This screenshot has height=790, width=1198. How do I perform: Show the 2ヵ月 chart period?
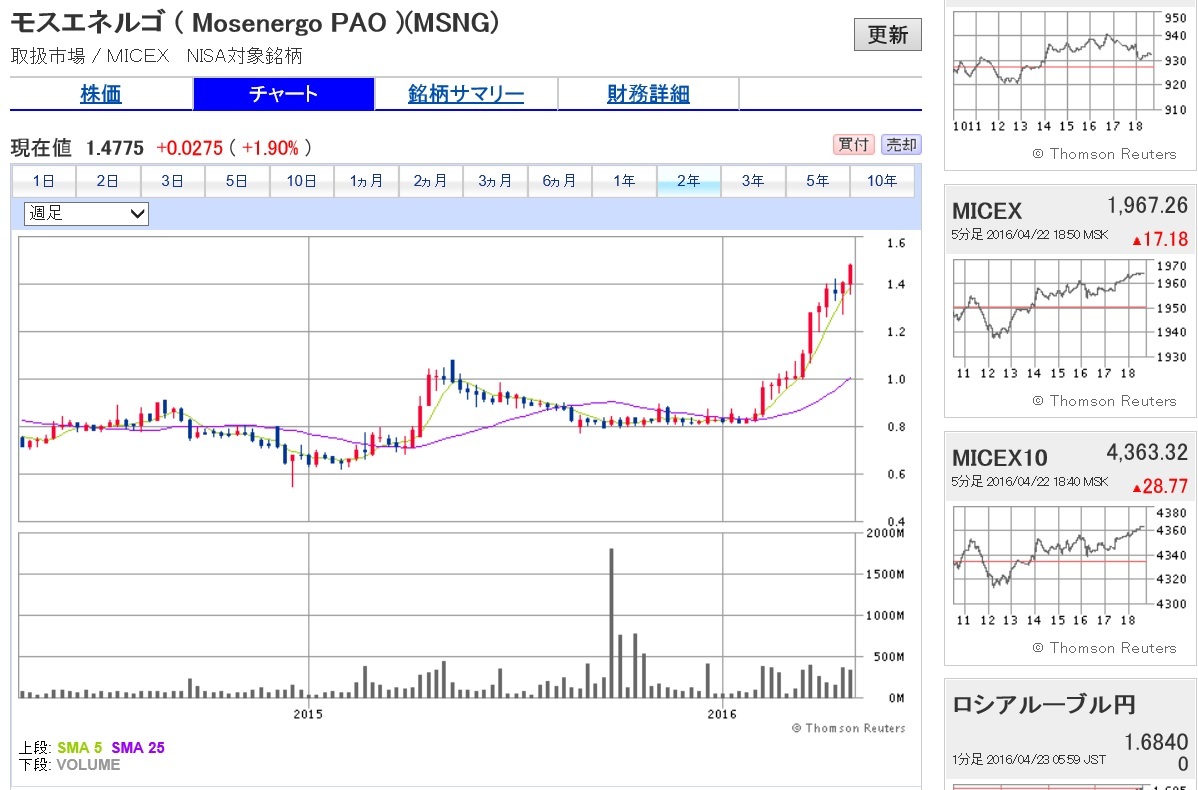(430, 181)
